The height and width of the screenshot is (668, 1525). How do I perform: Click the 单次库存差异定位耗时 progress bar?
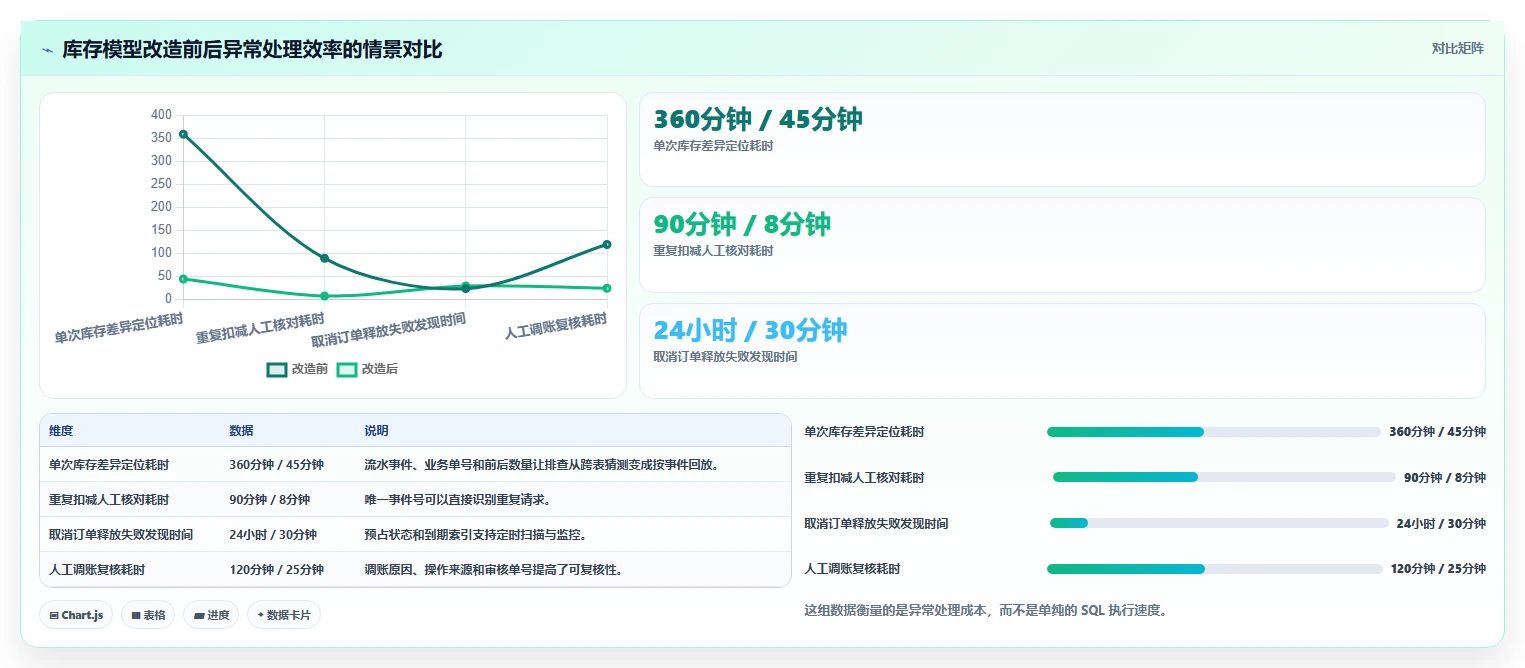pyautogui.click(x=1213, y=432)
